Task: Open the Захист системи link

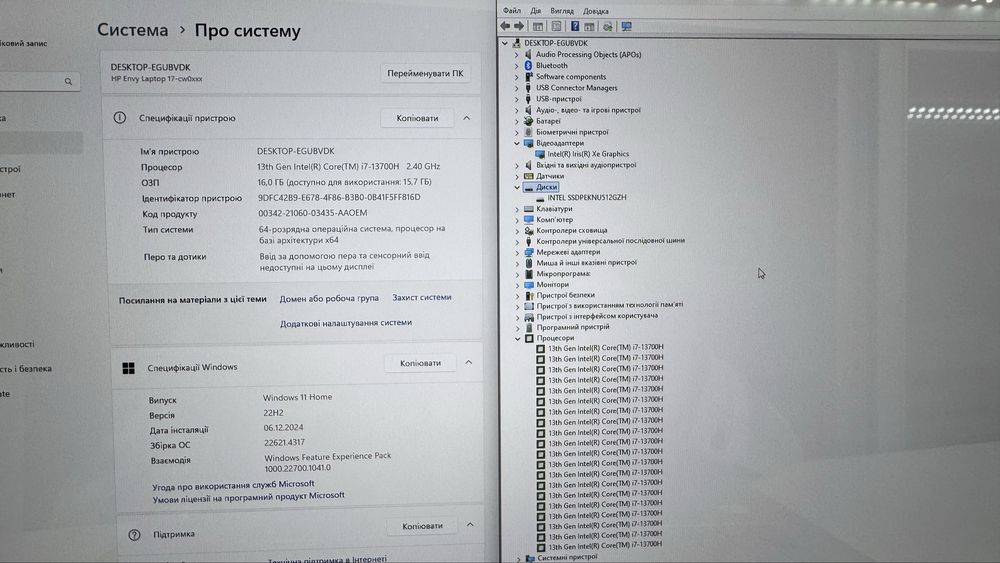Action: pyautogui.click(x=422, y=297)
